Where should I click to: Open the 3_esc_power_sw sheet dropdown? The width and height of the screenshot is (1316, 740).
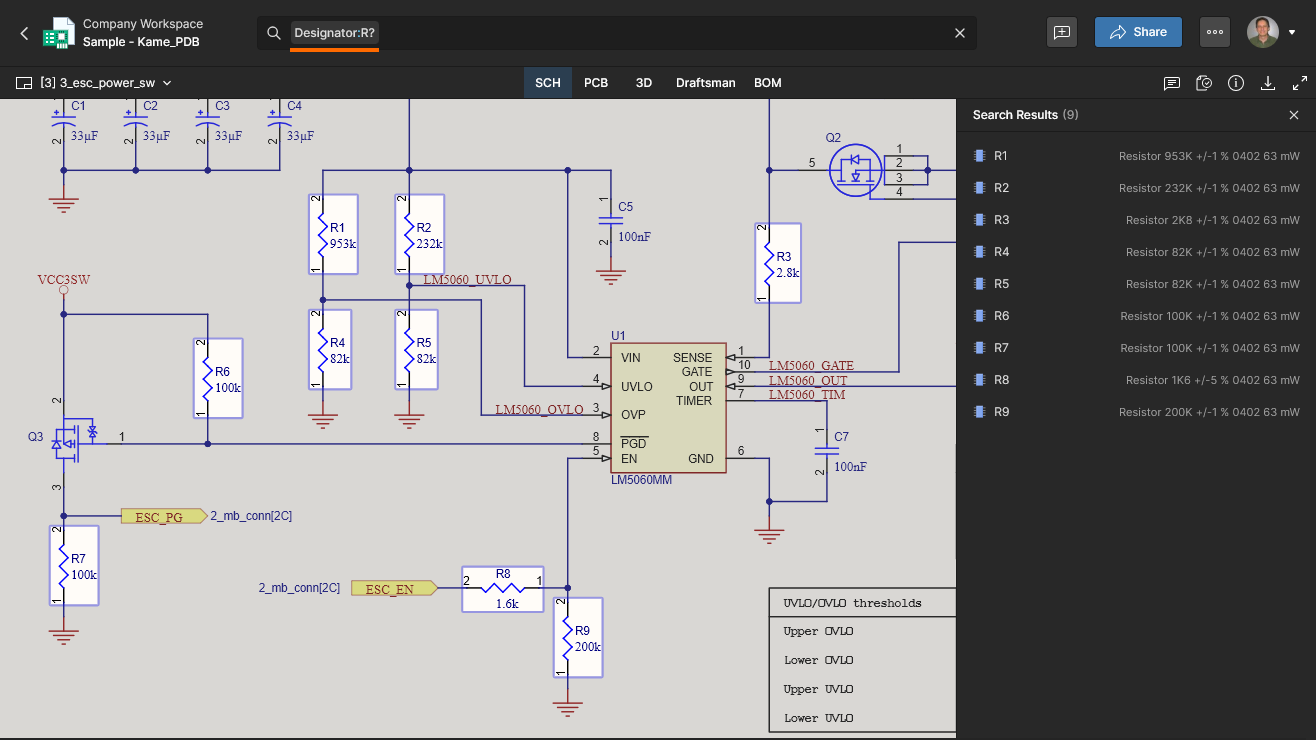tap(167, 83)
